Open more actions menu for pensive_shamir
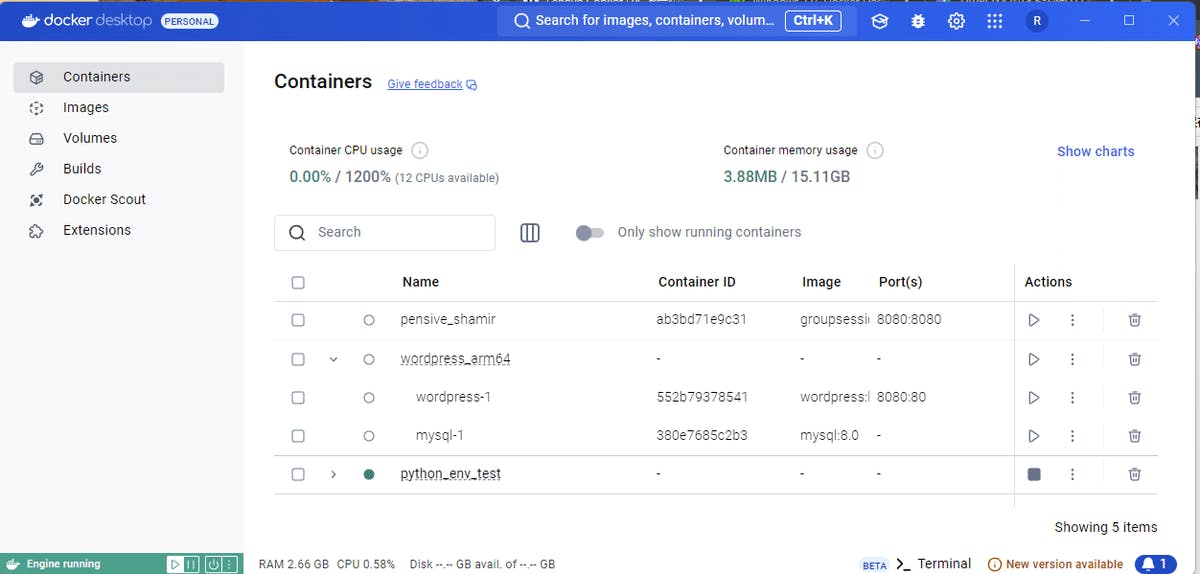The width and height of the screenshot is (1200, 574). (1072, 320)
